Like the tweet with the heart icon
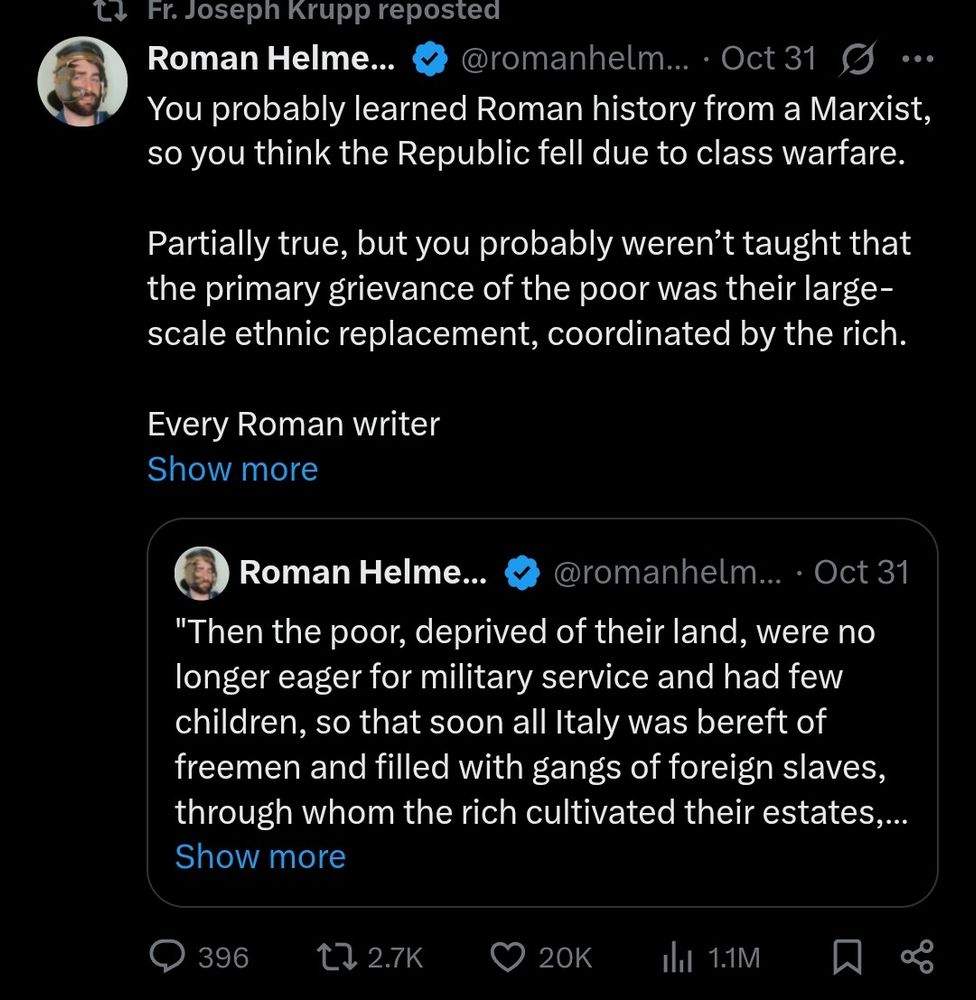The image size is (976, 1000). pyautogui.click(x=508, y=957)
